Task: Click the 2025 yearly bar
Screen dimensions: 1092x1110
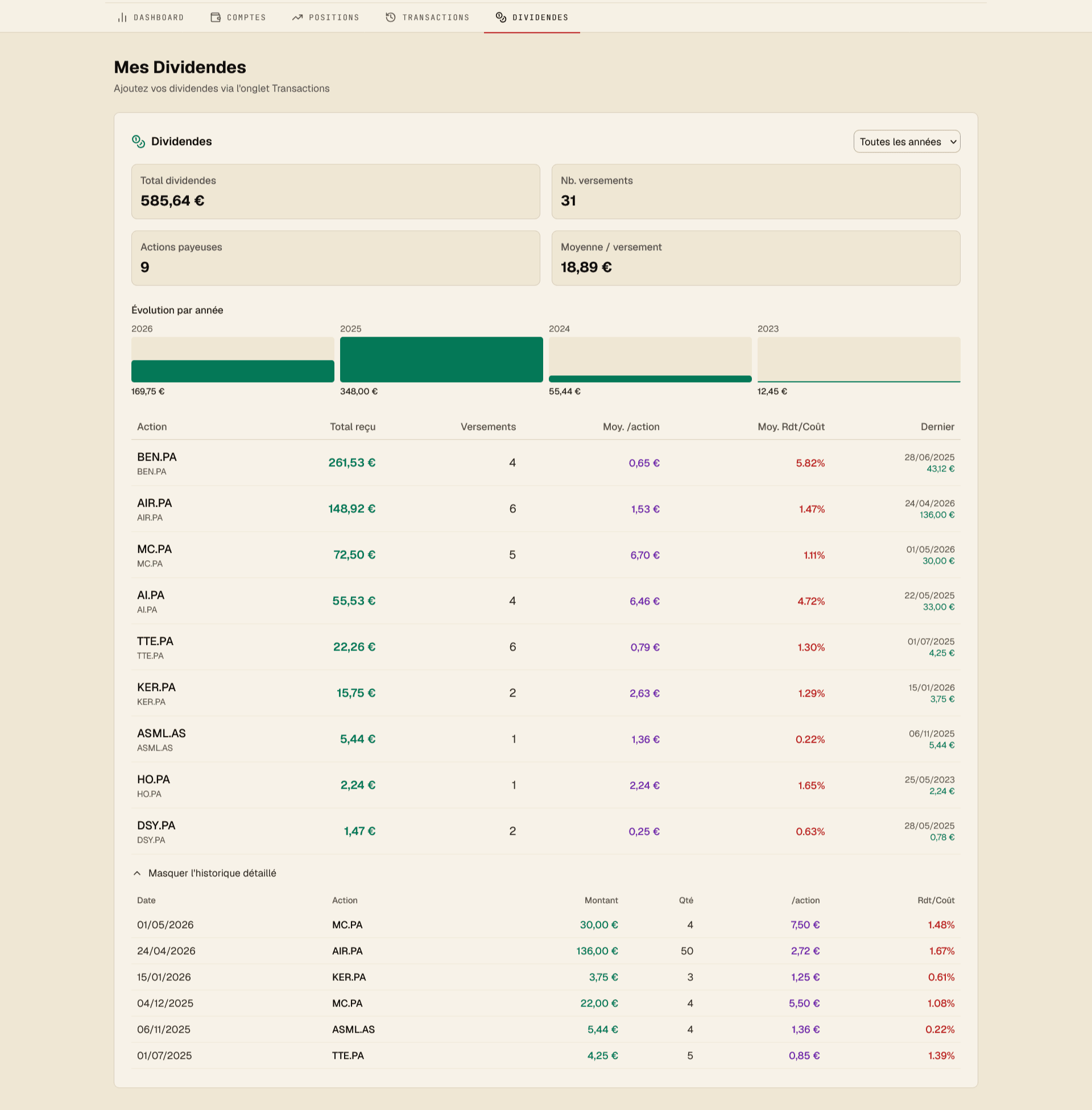Action: pos(441,359)
